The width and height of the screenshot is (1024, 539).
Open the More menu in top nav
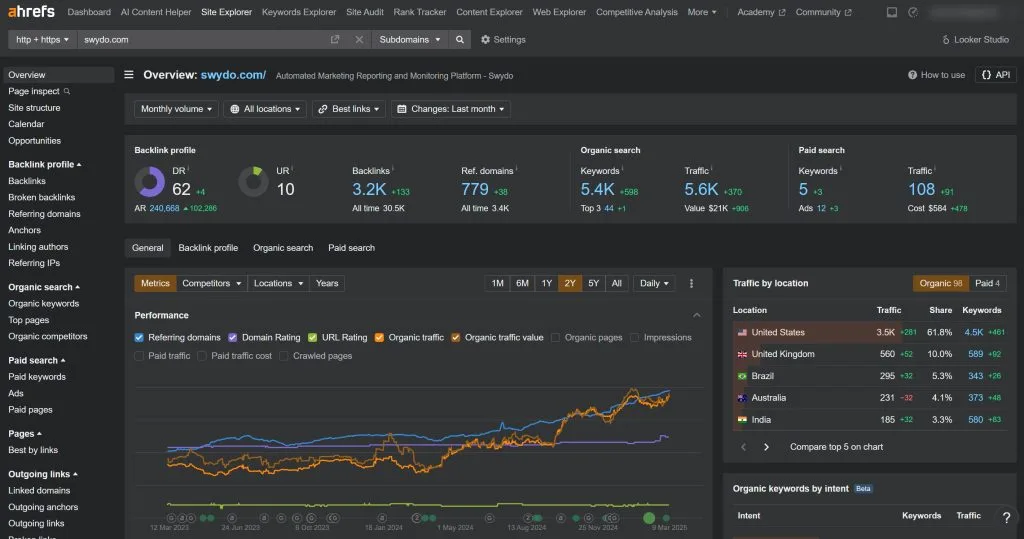(701, 12)
